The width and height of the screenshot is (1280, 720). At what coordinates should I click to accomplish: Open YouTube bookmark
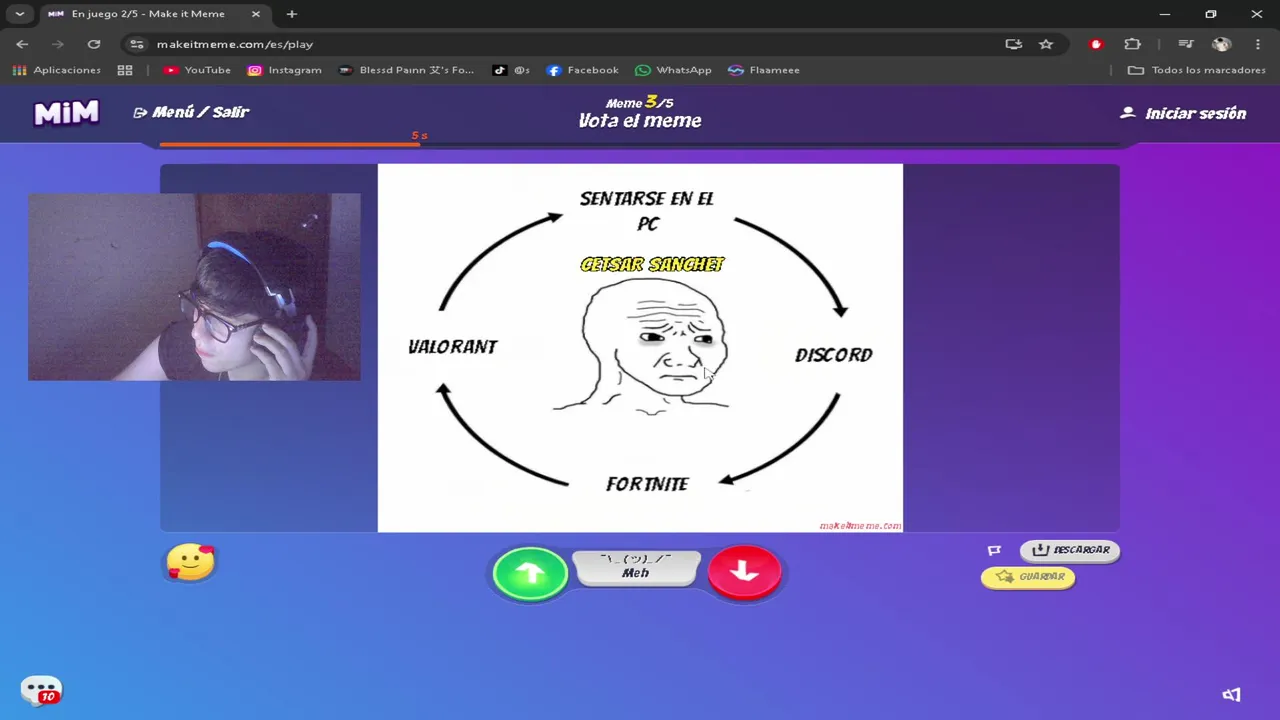(197, 70)
